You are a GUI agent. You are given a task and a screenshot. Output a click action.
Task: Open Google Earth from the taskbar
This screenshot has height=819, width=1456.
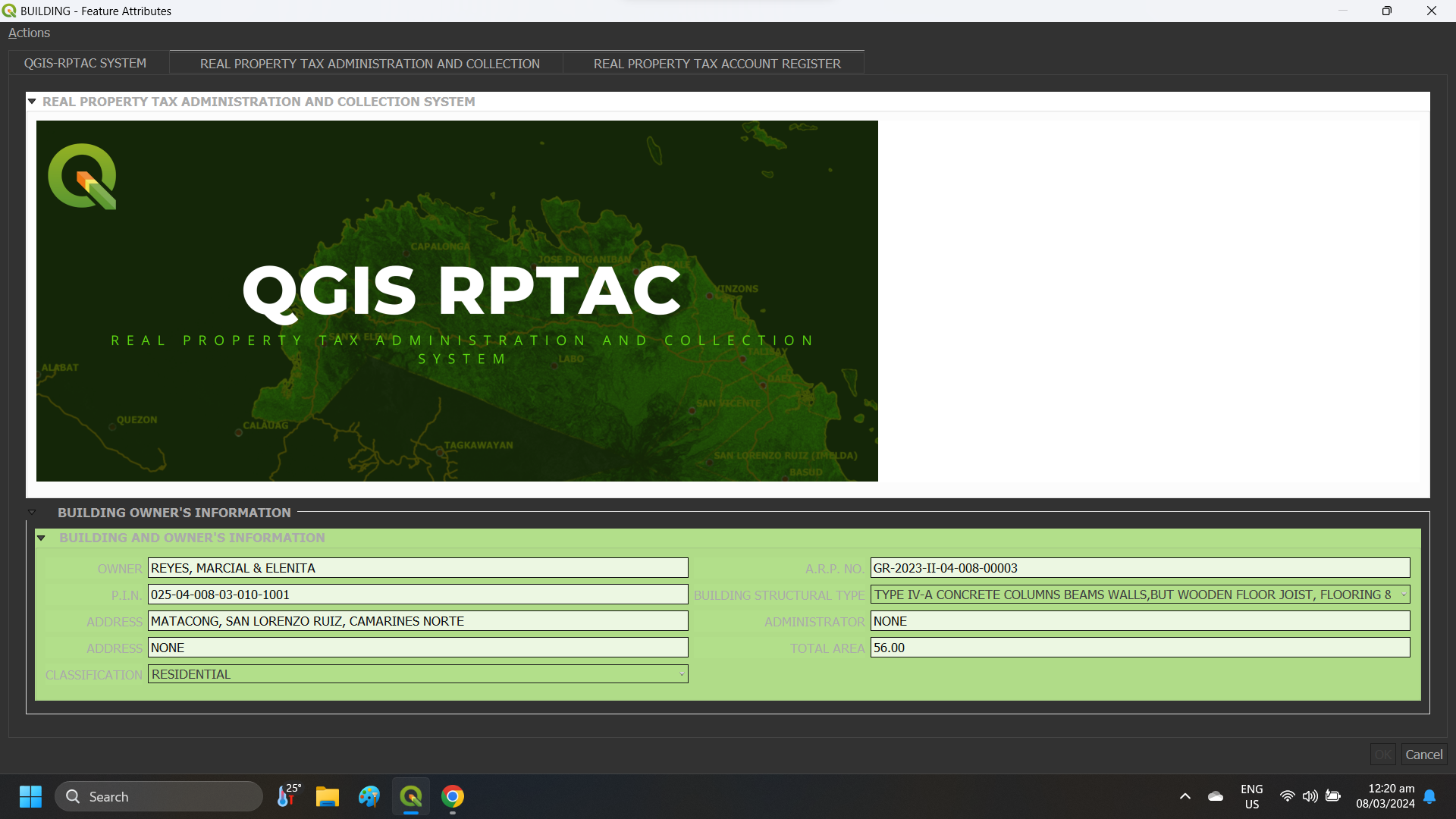[369, 796]
